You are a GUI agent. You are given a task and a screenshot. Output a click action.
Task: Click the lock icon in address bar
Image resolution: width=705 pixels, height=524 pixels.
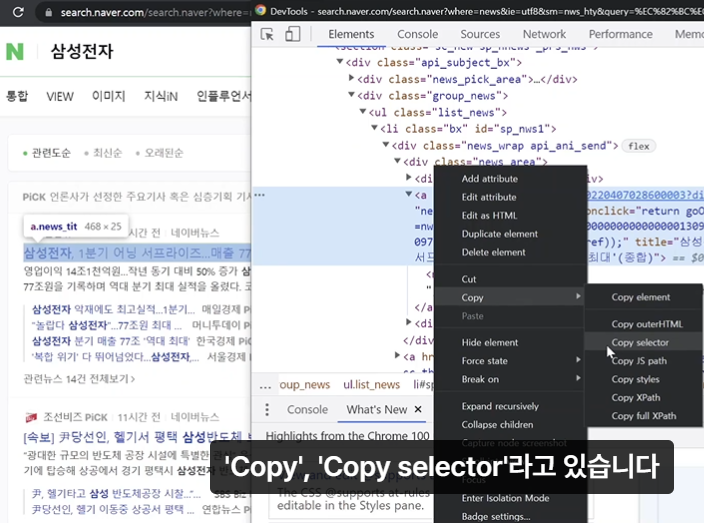tap(49, 12)
